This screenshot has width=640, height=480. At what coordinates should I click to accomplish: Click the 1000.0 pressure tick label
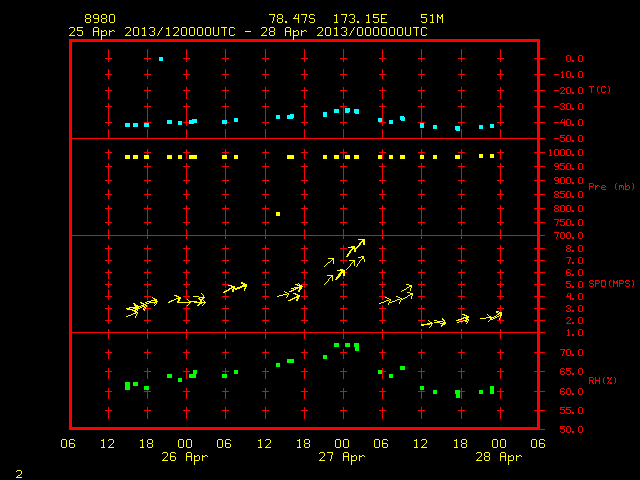point(566,153)
